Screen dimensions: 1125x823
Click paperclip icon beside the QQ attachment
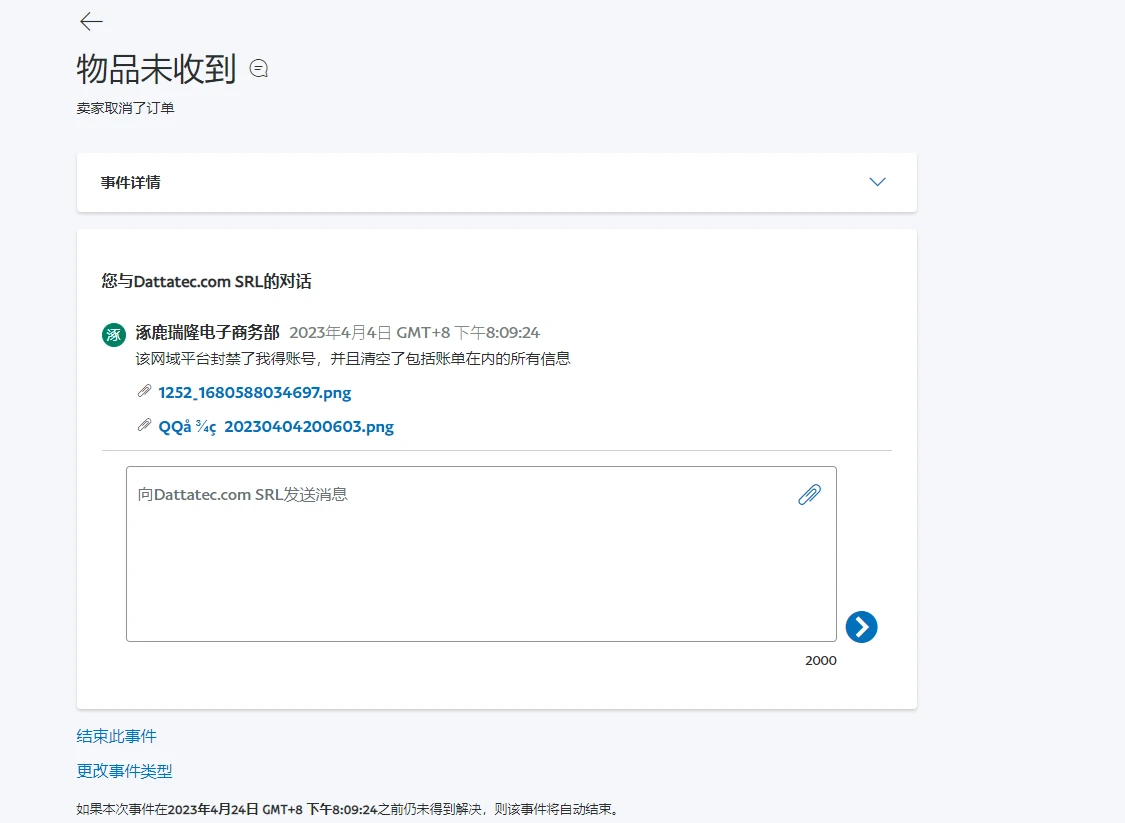(x=144, y=426)
